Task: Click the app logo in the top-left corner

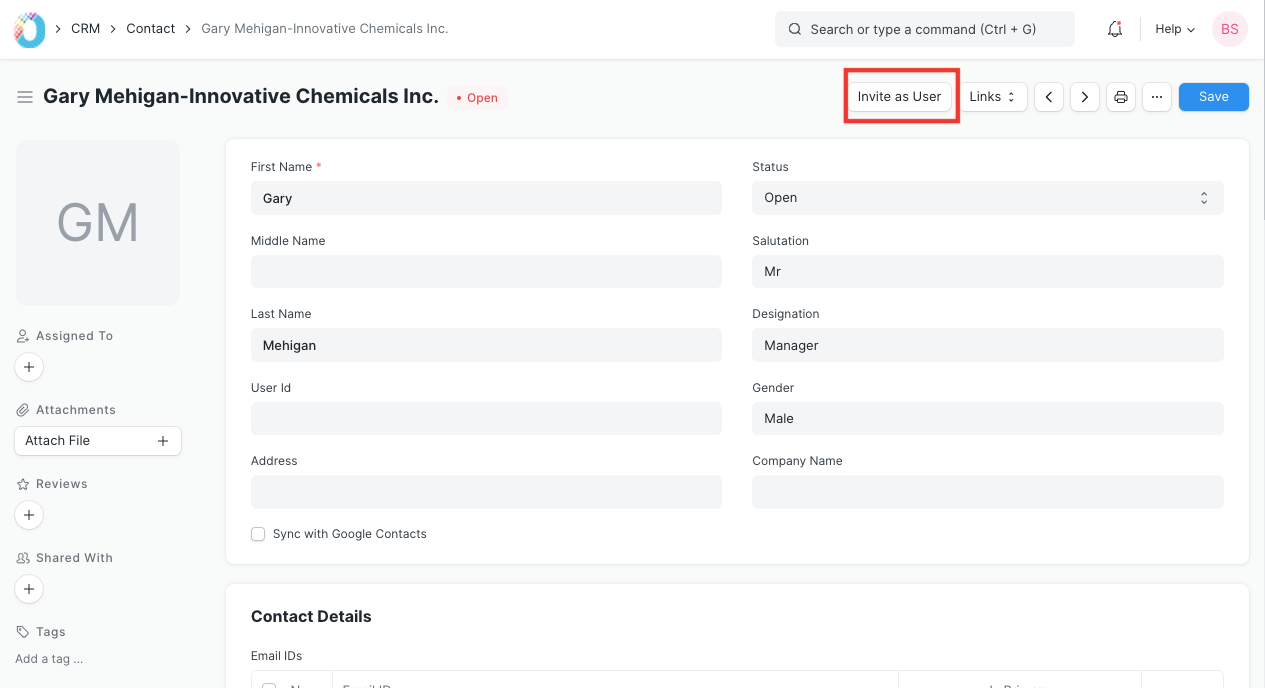Action: coord(28,29)
